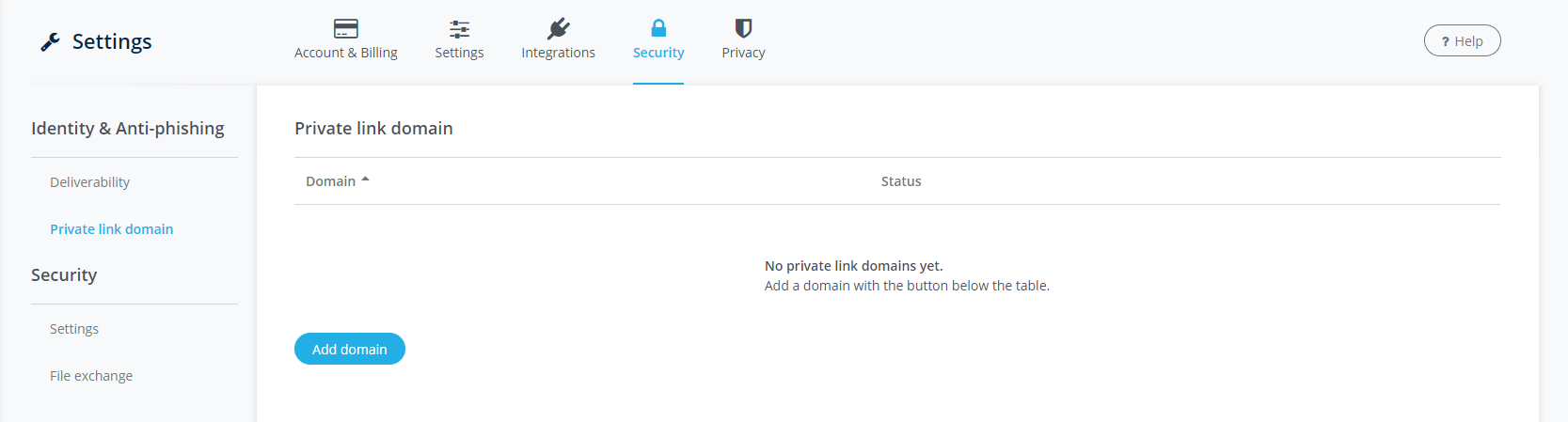The image size is (1568, 422).
Task: Open the Integrations tab
Action: coord(559,53)
